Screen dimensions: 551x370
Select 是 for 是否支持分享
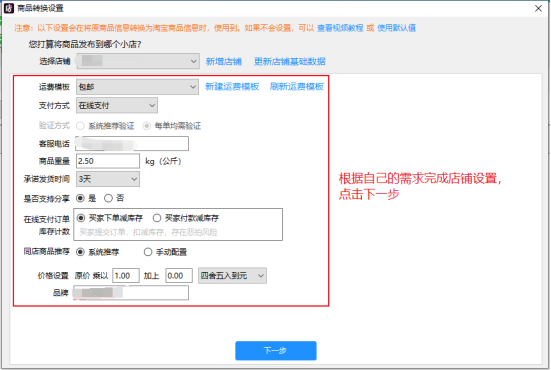(80, 198)
